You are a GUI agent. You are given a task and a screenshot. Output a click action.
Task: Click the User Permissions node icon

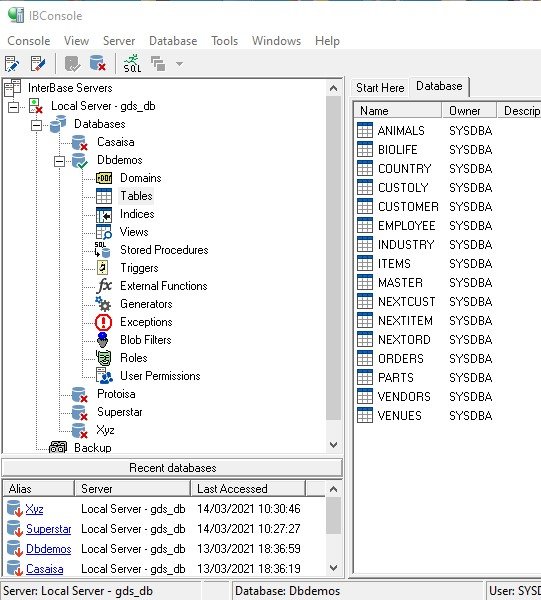[104, 376]
